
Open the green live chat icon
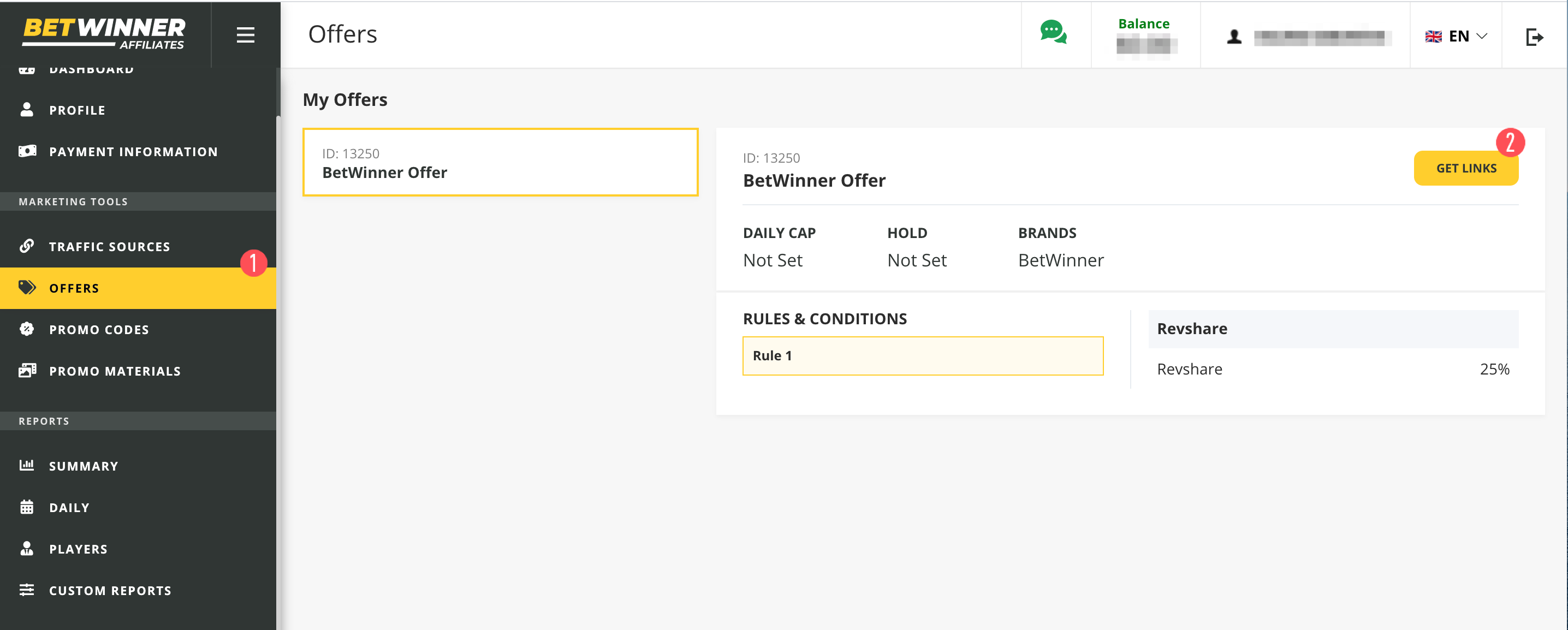point(1053,32)
